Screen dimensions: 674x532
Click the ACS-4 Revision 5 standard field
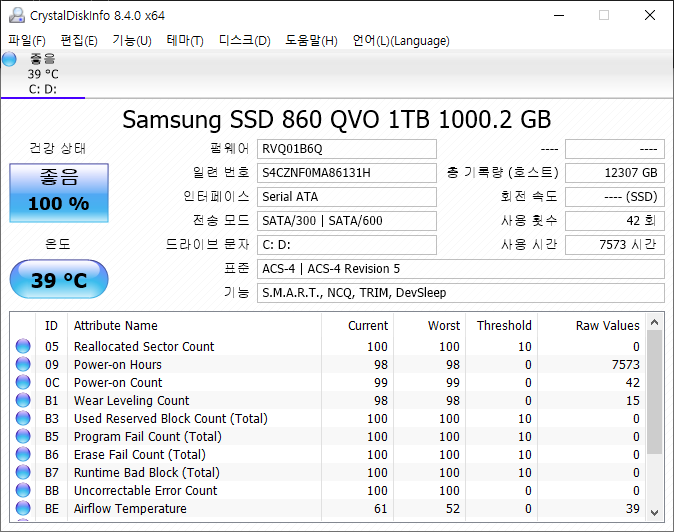461,269
